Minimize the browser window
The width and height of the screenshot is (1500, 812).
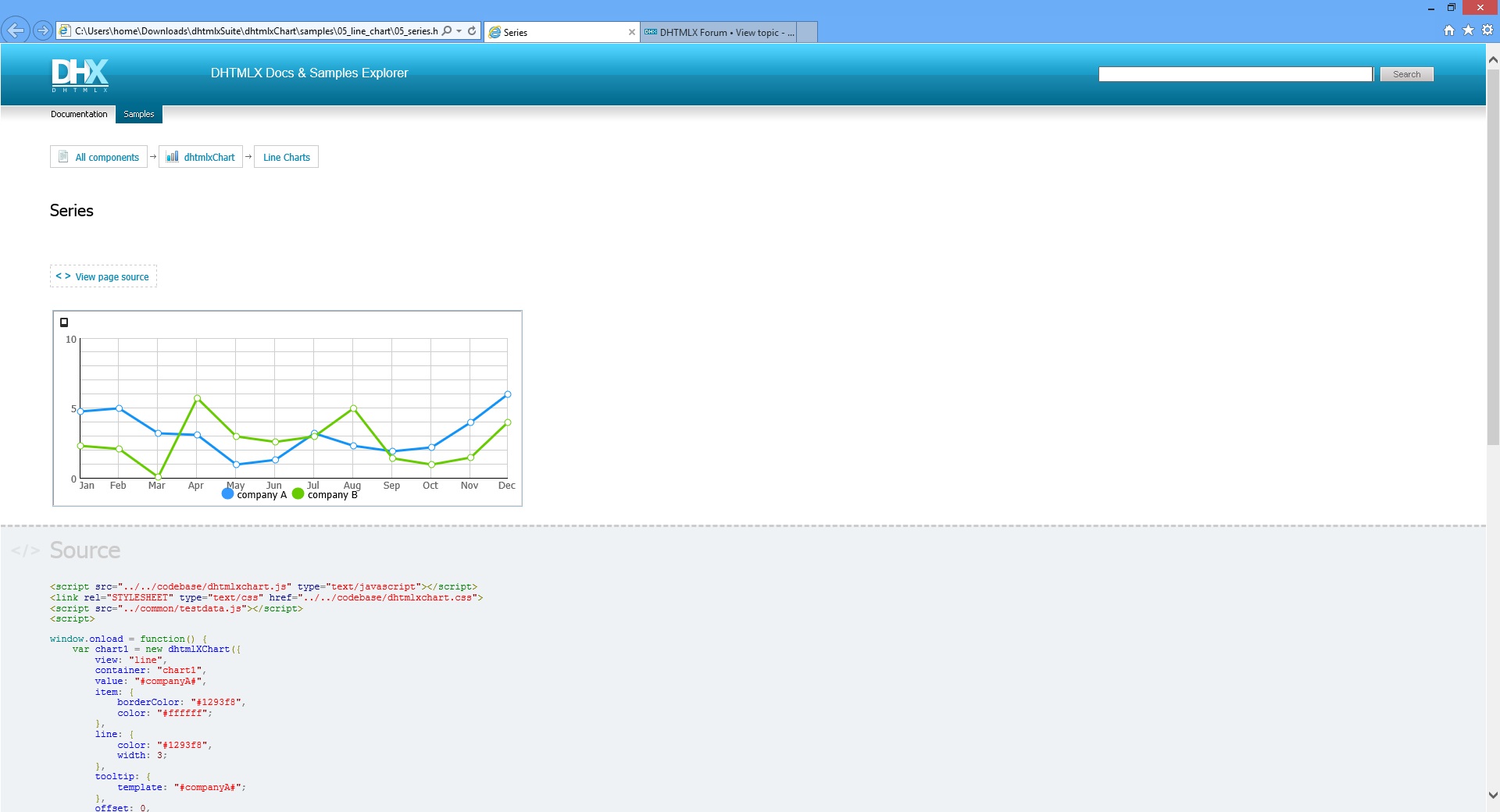[1431, 8]
